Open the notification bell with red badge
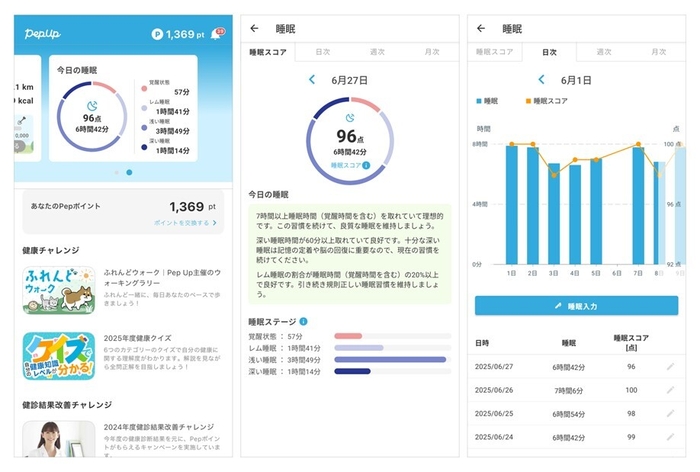This screenshot has height=472, width=700. point(215,34)
